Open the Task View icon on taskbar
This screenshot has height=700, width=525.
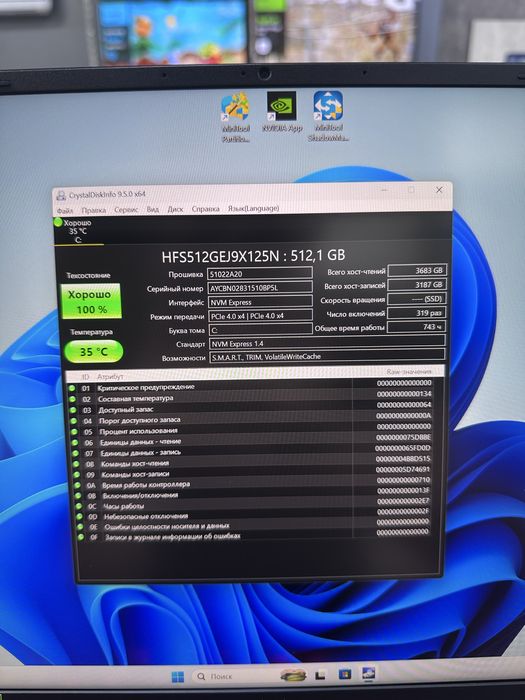[x=320, y=675]
